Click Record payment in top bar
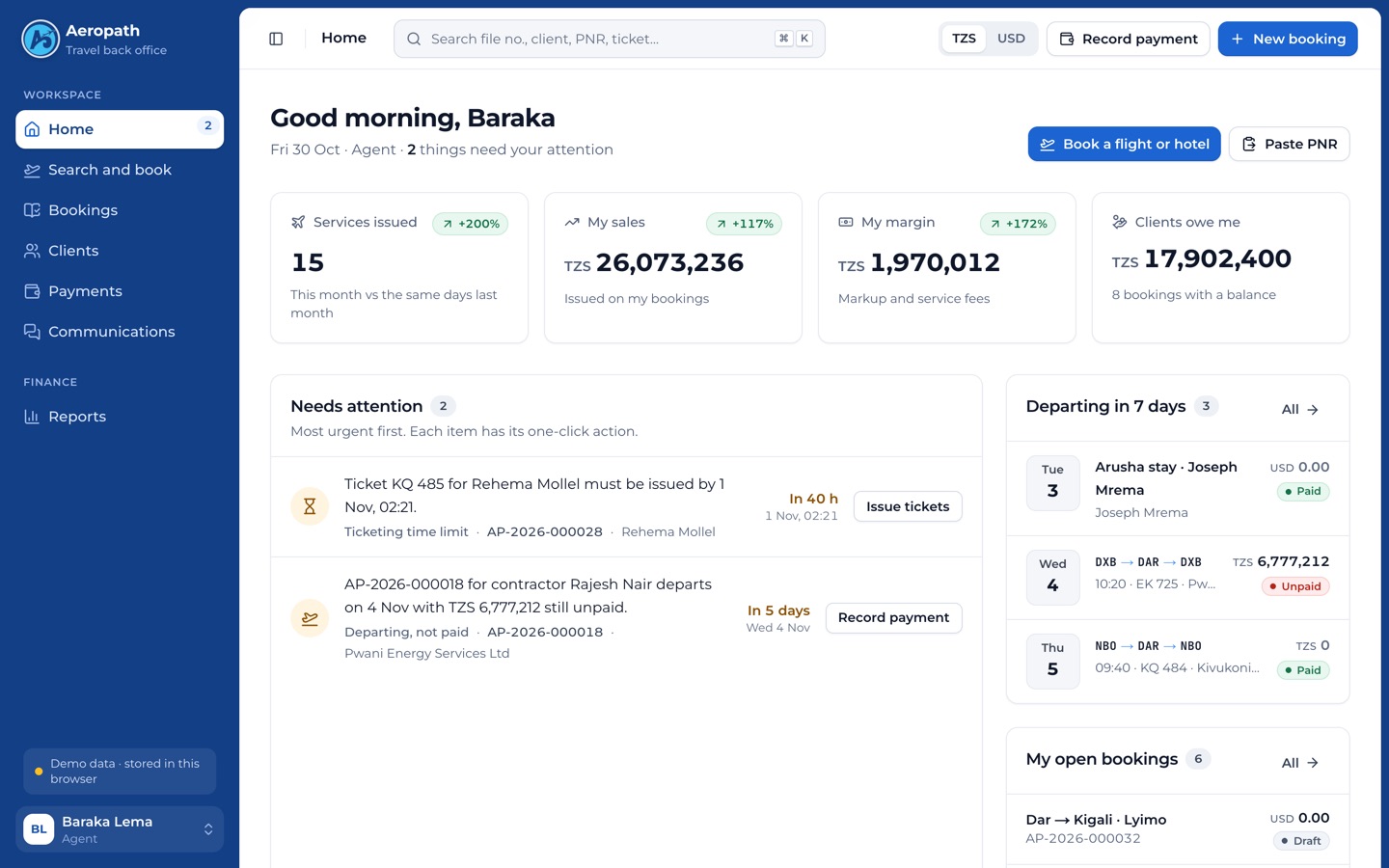 point(1128,39)
